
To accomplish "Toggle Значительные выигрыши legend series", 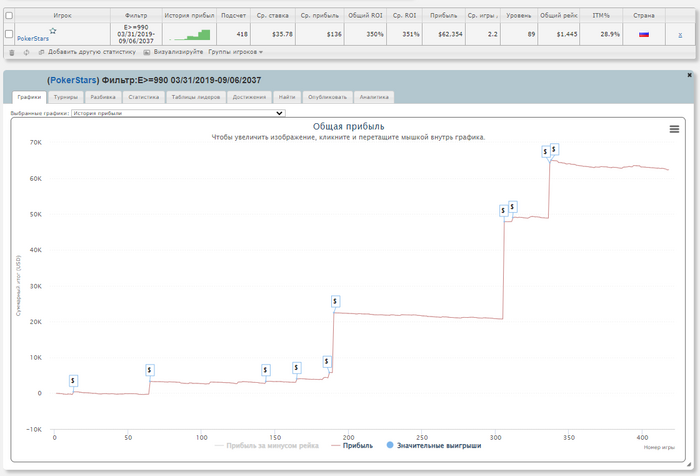I will pyautogui.click(x=433, y=446).
